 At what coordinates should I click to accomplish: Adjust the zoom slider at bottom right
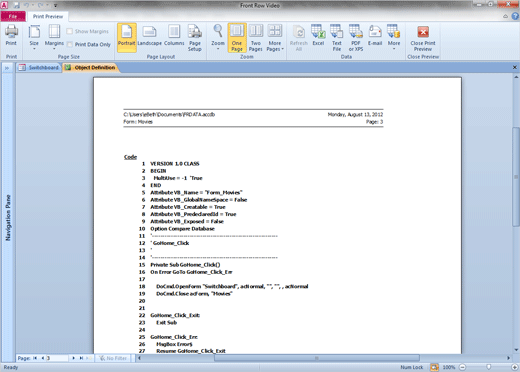coord(488,367)
